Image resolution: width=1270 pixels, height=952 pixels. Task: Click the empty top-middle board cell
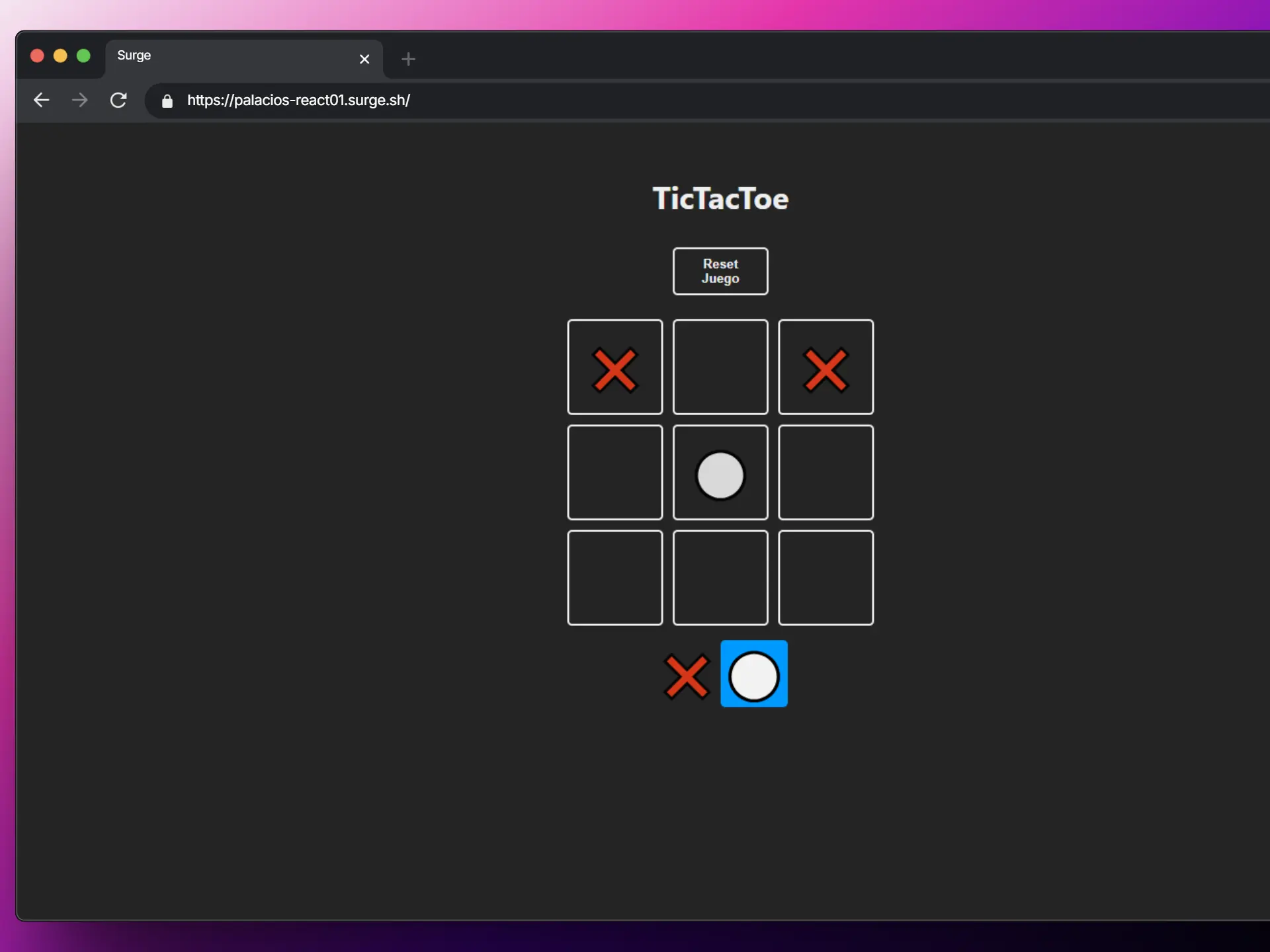[x=720, y=367]
